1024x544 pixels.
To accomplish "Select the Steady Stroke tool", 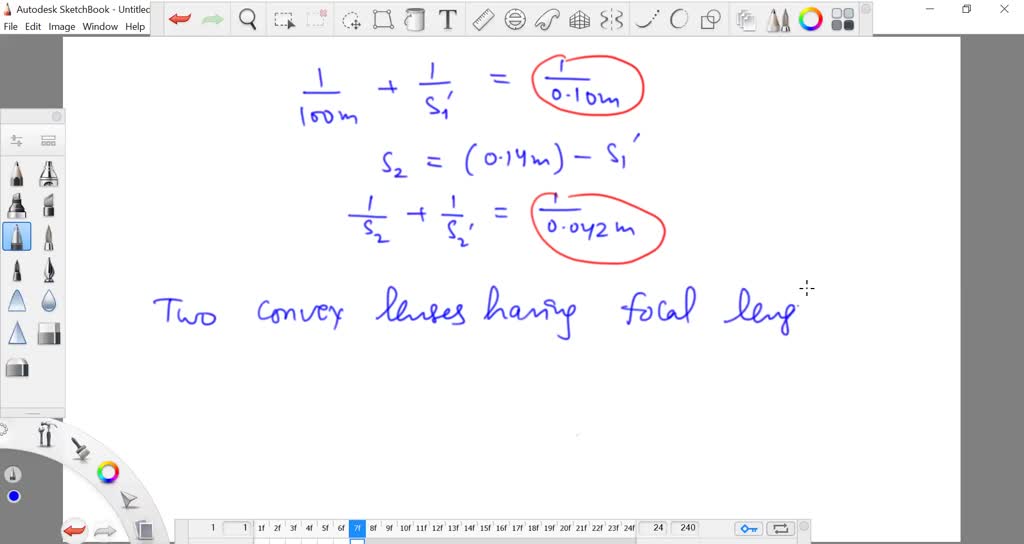I will (x=647, y=20).
